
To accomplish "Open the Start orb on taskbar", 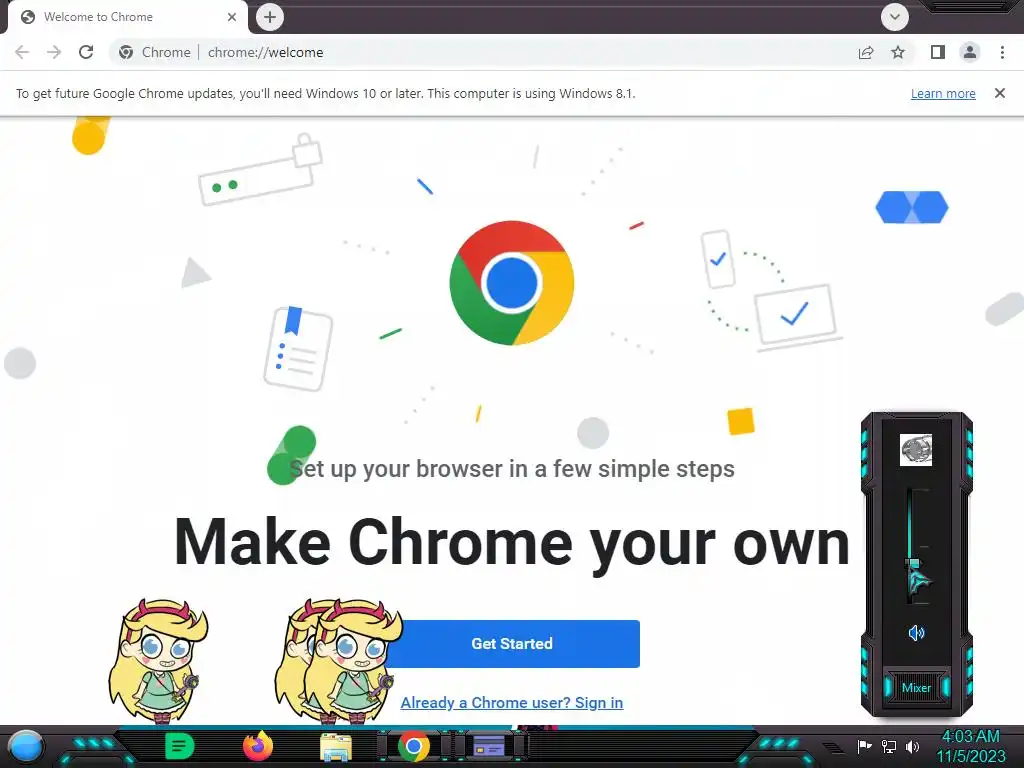I will [25, 746].
